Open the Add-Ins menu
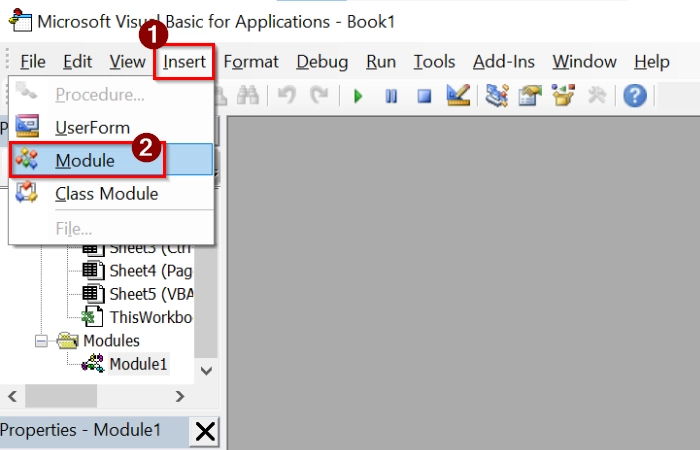The image size is (700, 450). click(x=504, y=62)
